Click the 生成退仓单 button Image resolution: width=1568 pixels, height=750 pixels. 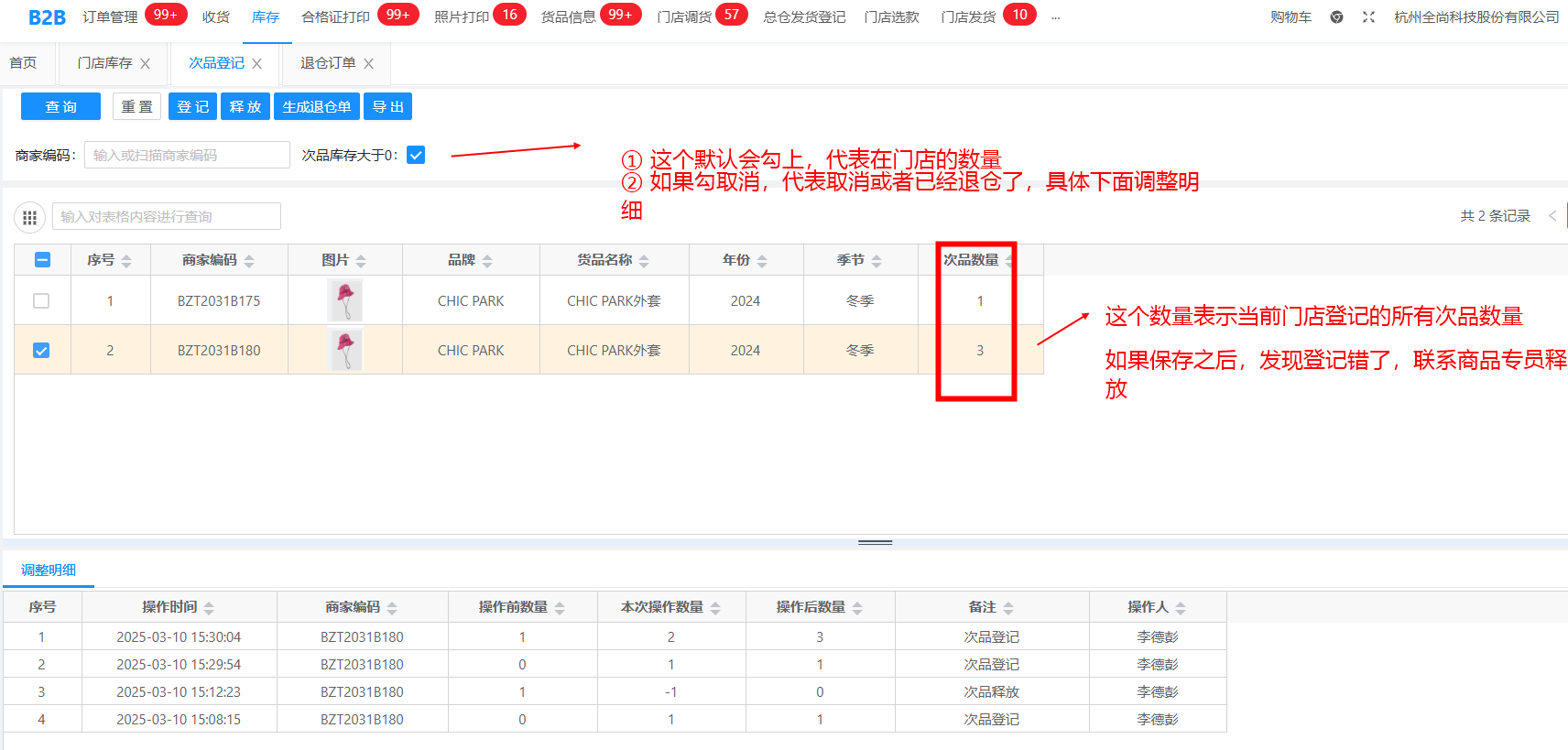point(316,106)
